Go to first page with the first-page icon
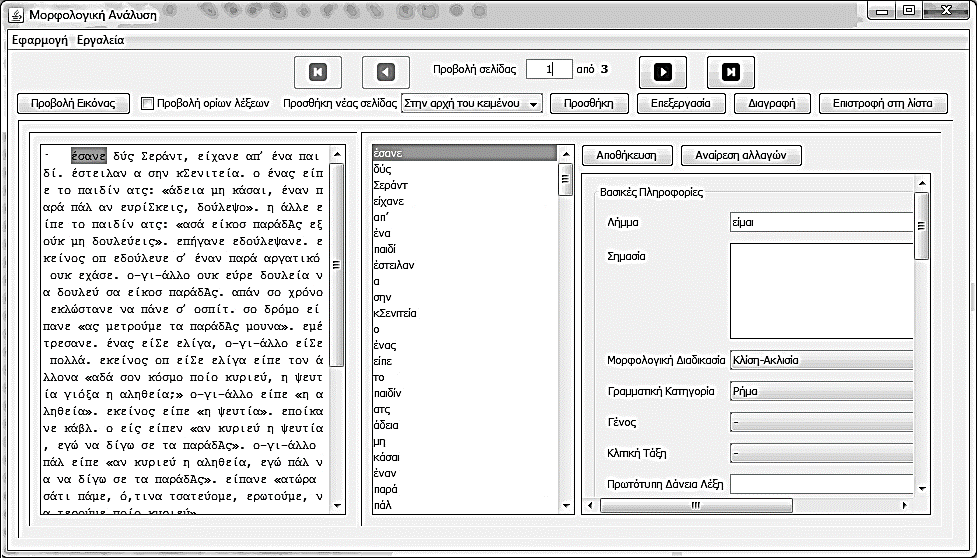 click(318, 72)
